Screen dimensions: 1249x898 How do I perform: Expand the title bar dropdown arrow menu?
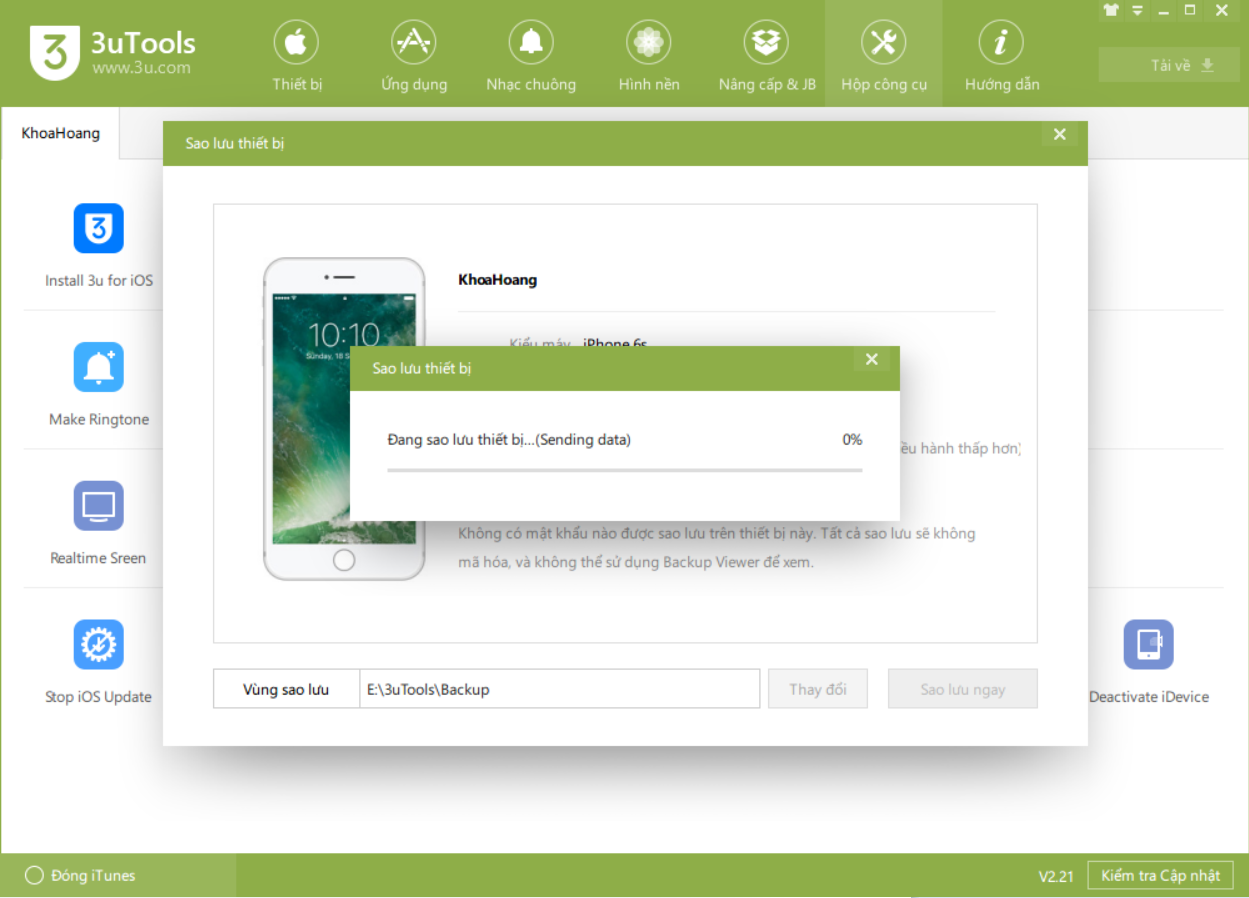[x=1137, y=11]
